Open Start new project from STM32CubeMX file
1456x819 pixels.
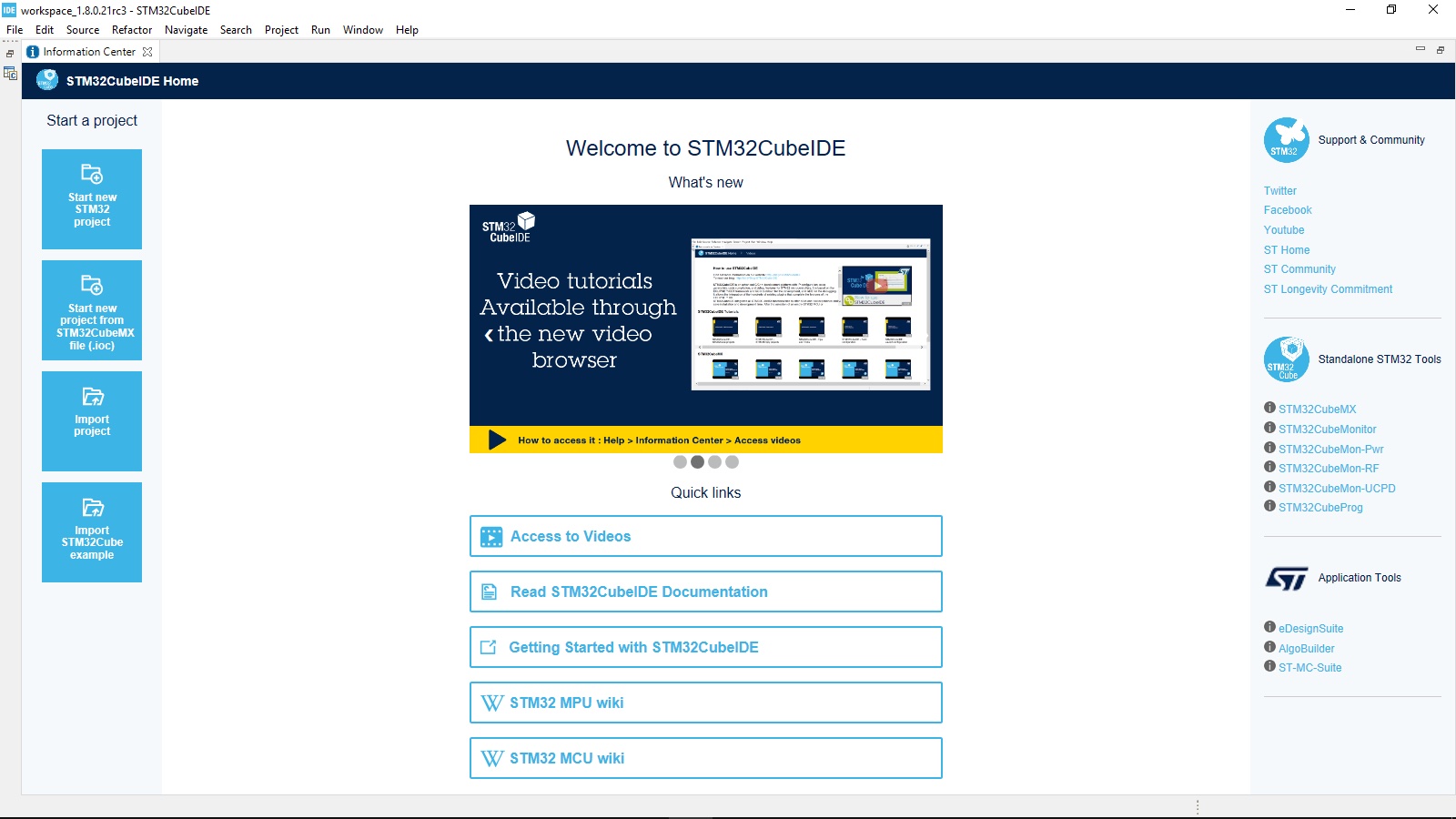(92, 310)
